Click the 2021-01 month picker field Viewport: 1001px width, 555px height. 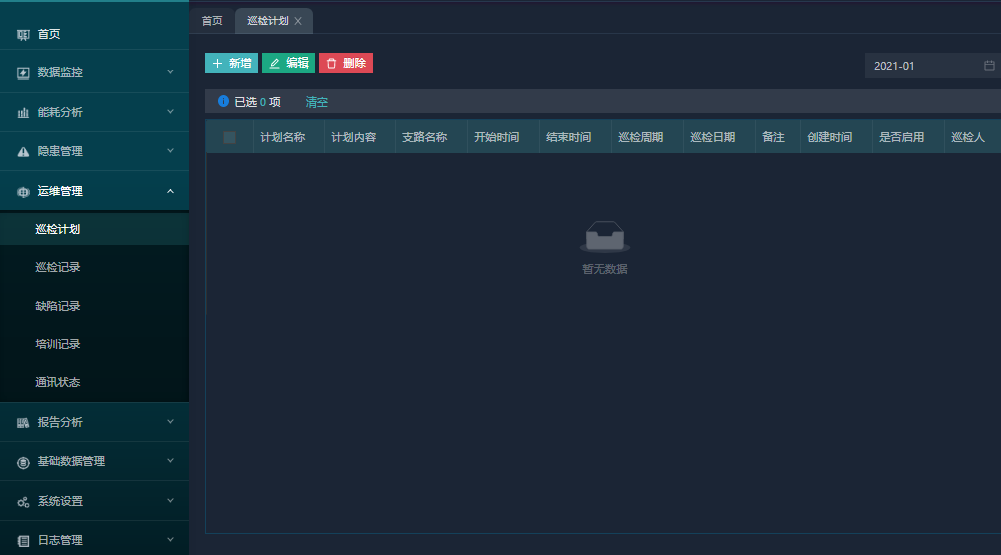point(920,66)
